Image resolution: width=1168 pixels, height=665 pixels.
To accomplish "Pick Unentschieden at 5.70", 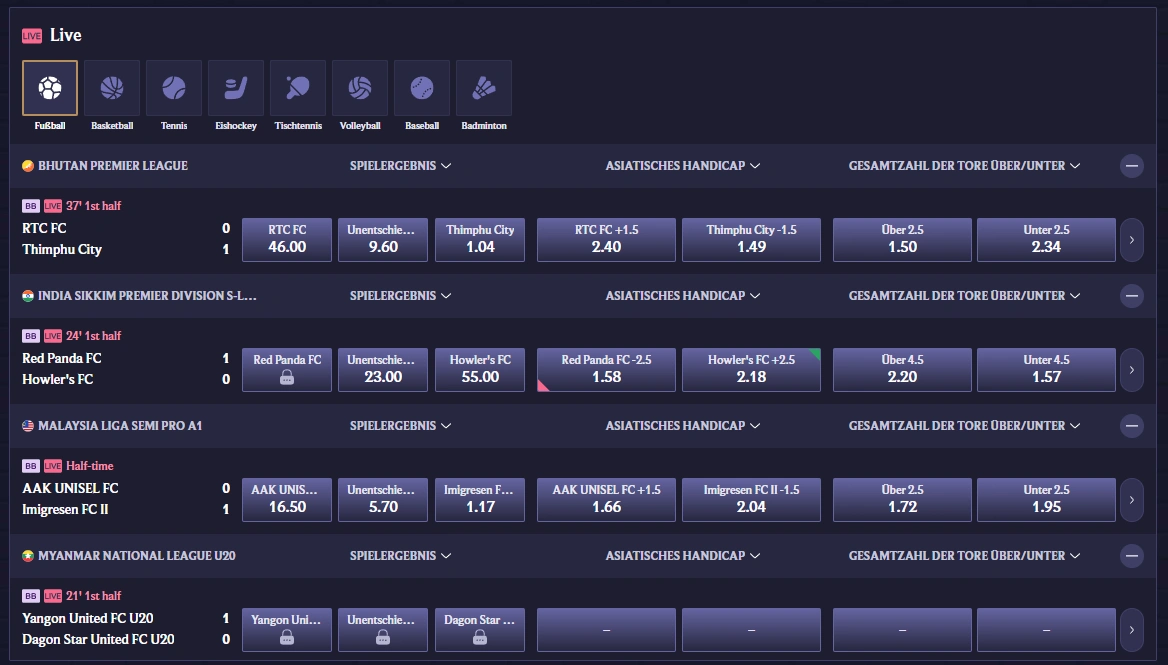I will (383, 500).
